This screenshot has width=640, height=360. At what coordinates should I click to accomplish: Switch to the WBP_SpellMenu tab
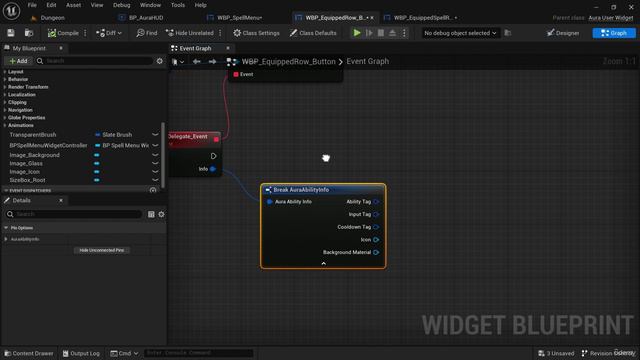(x=239, y=18)
